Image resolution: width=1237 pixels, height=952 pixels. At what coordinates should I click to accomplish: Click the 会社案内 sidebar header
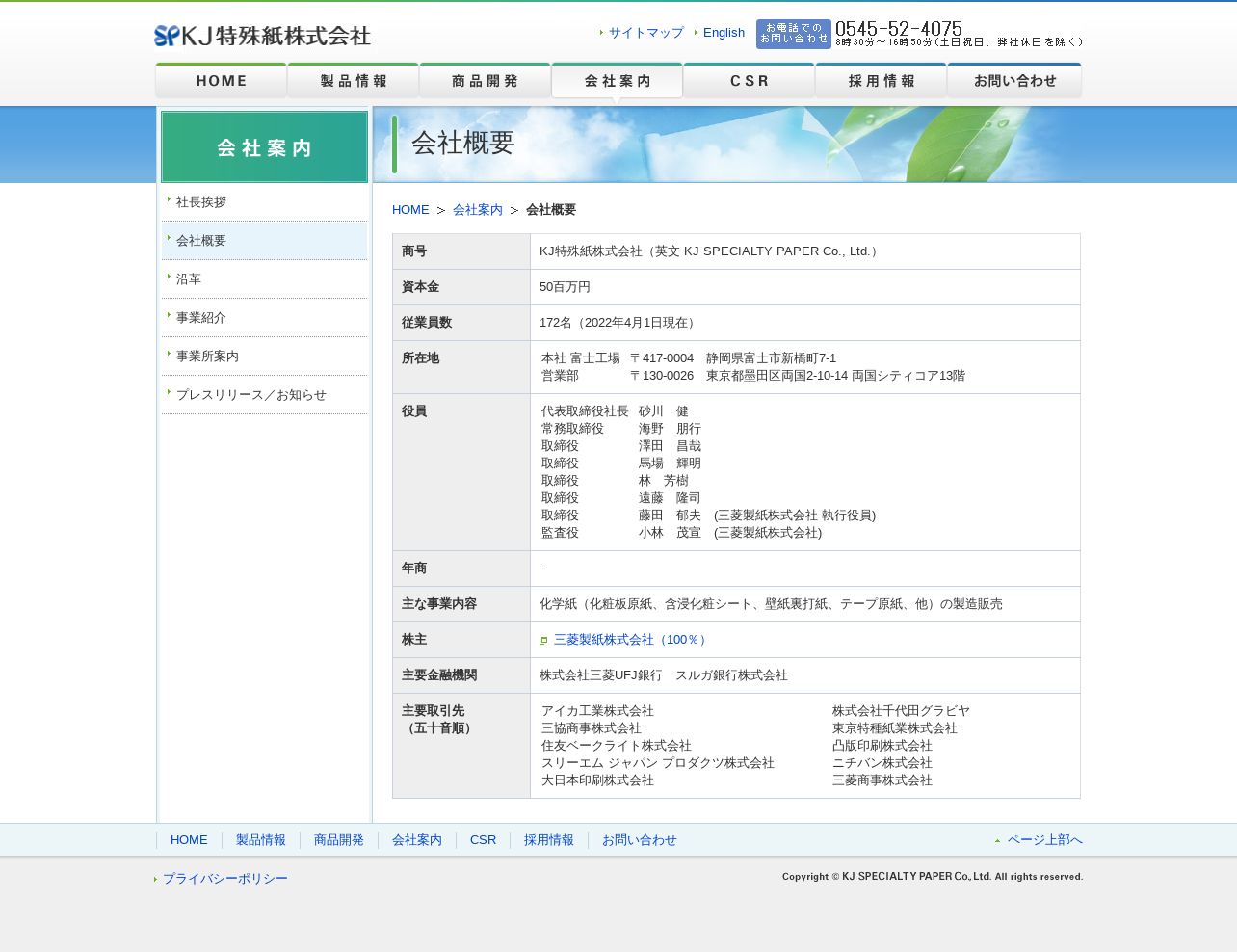tap(264, 147)
